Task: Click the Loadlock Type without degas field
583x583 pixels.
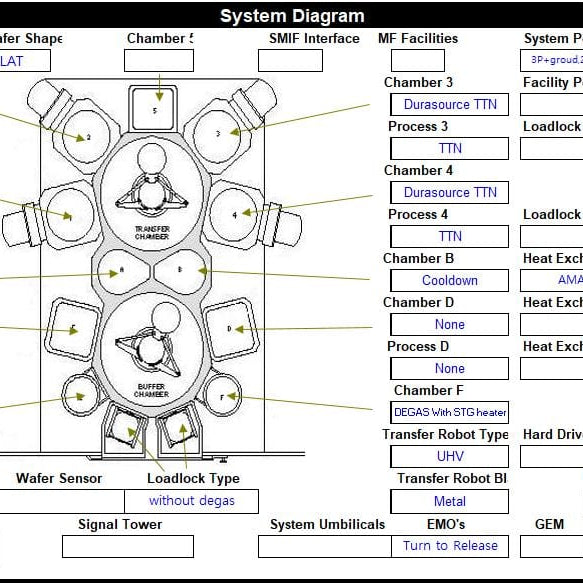Action: (191, 501)
